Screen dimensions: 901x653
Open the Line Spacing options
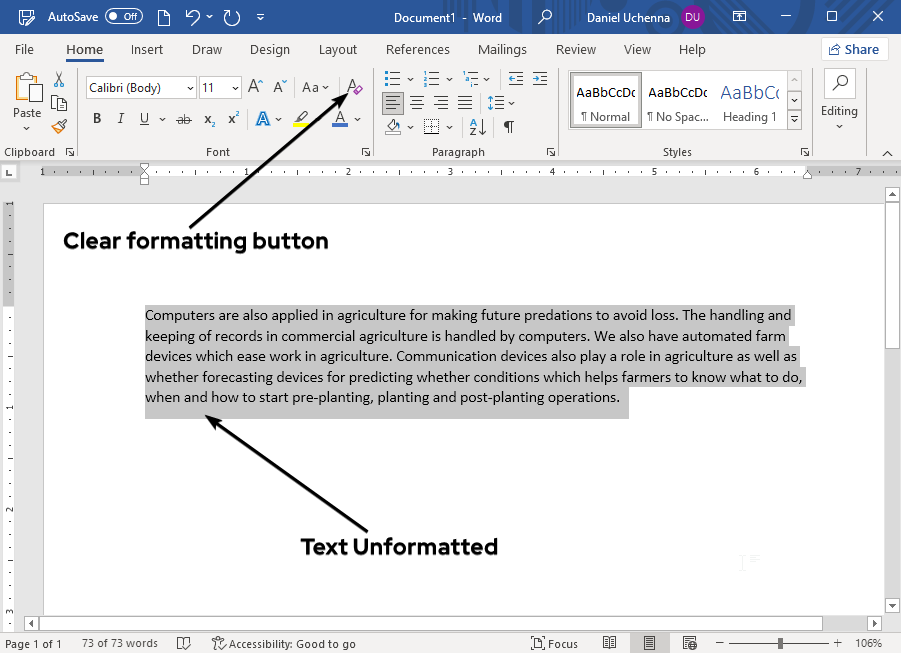(x=501, y=102)
